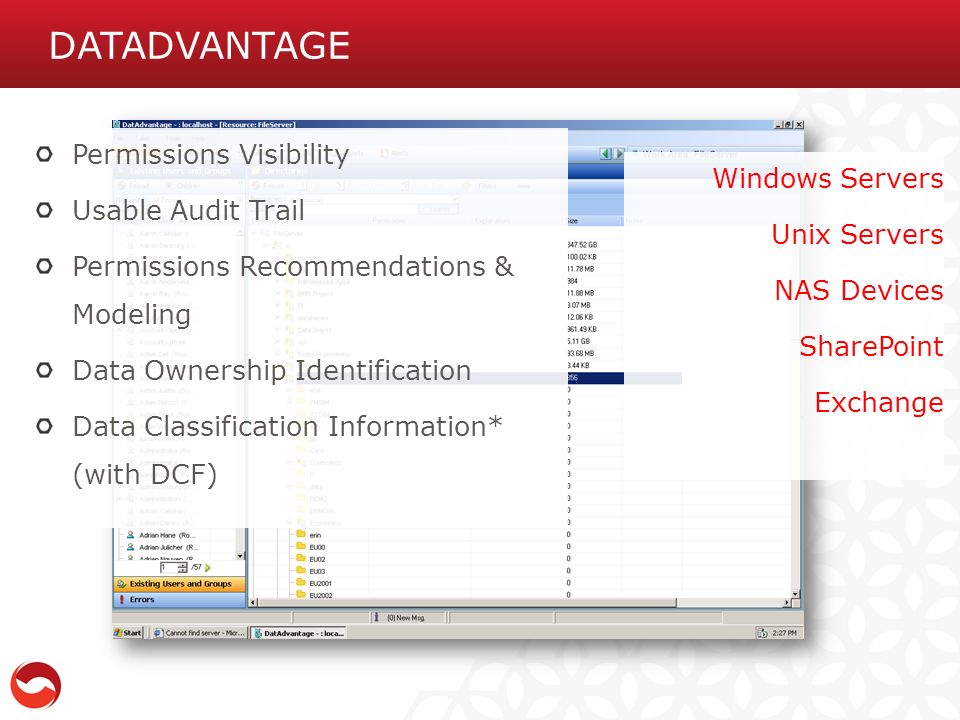Click the 33.68 MB size value
The width and height of the screenshot is (960, 720).
point(580,353)
